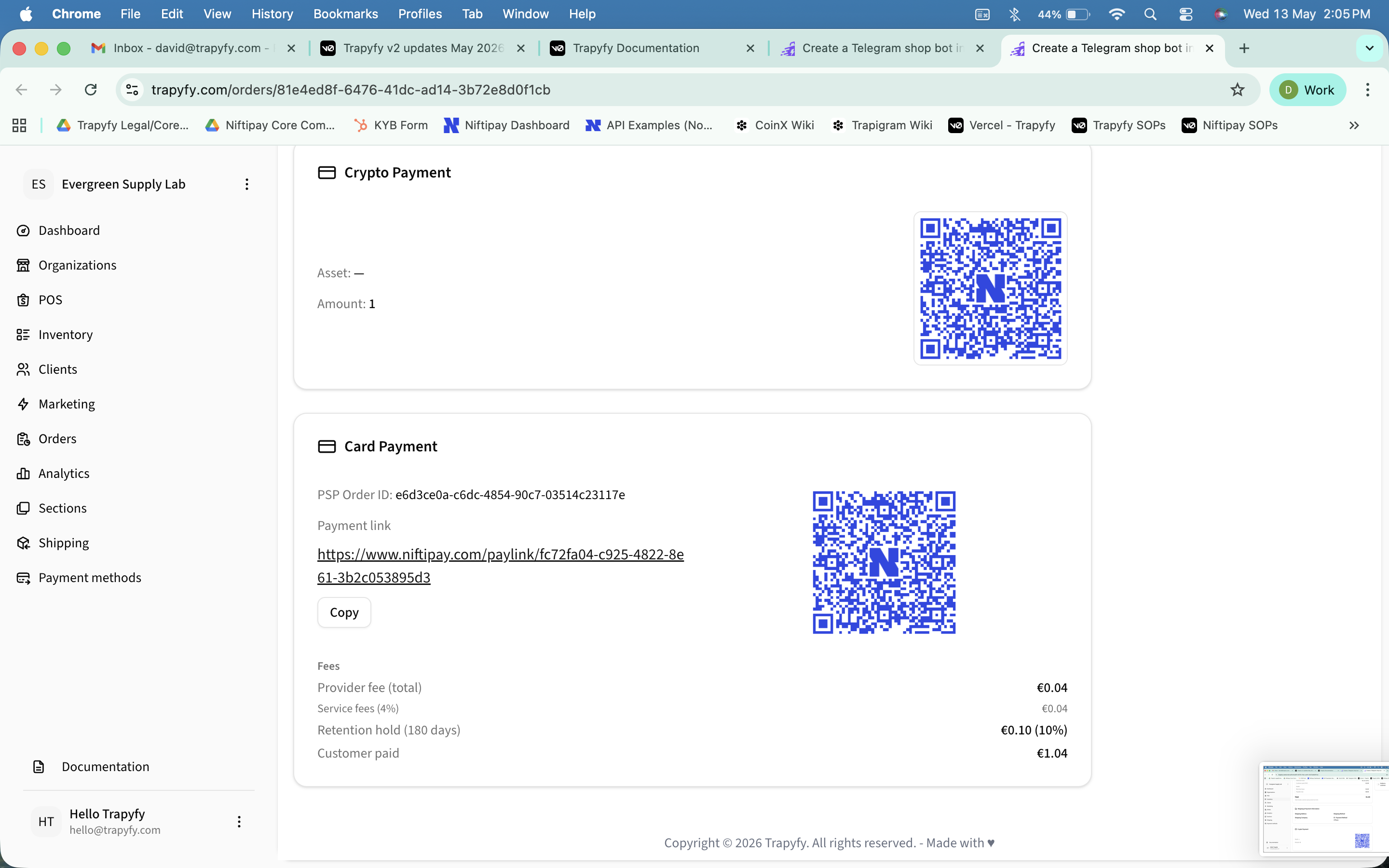Open the Evergreen Supply Lab options menu

[x=247, y=184]
